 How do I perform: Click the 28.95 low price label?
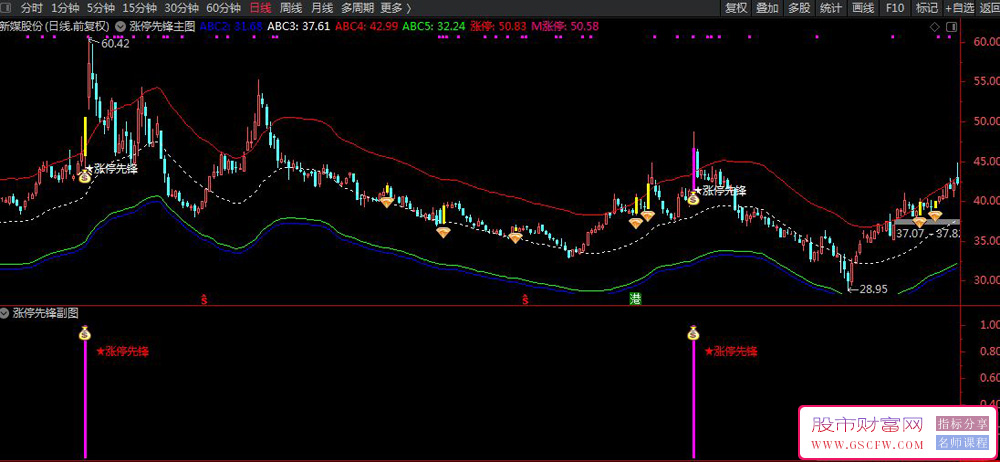[x=873, y=289]
